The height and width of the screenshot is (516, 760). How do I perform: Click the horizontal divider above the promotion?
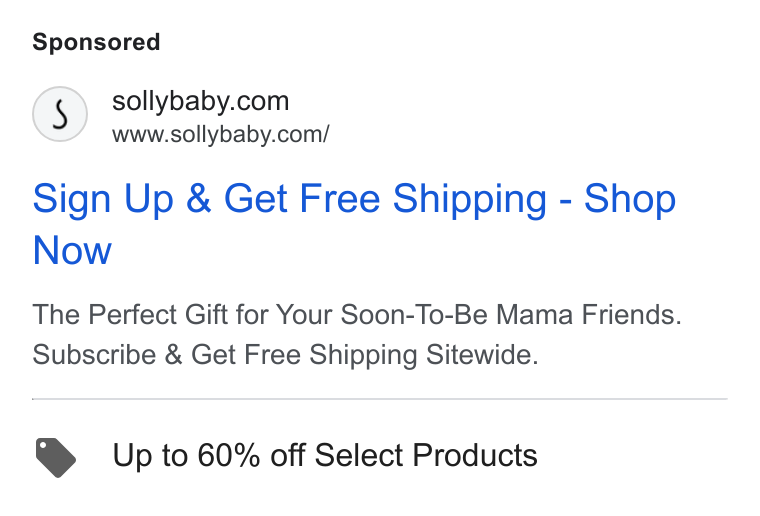pos(380,399)
